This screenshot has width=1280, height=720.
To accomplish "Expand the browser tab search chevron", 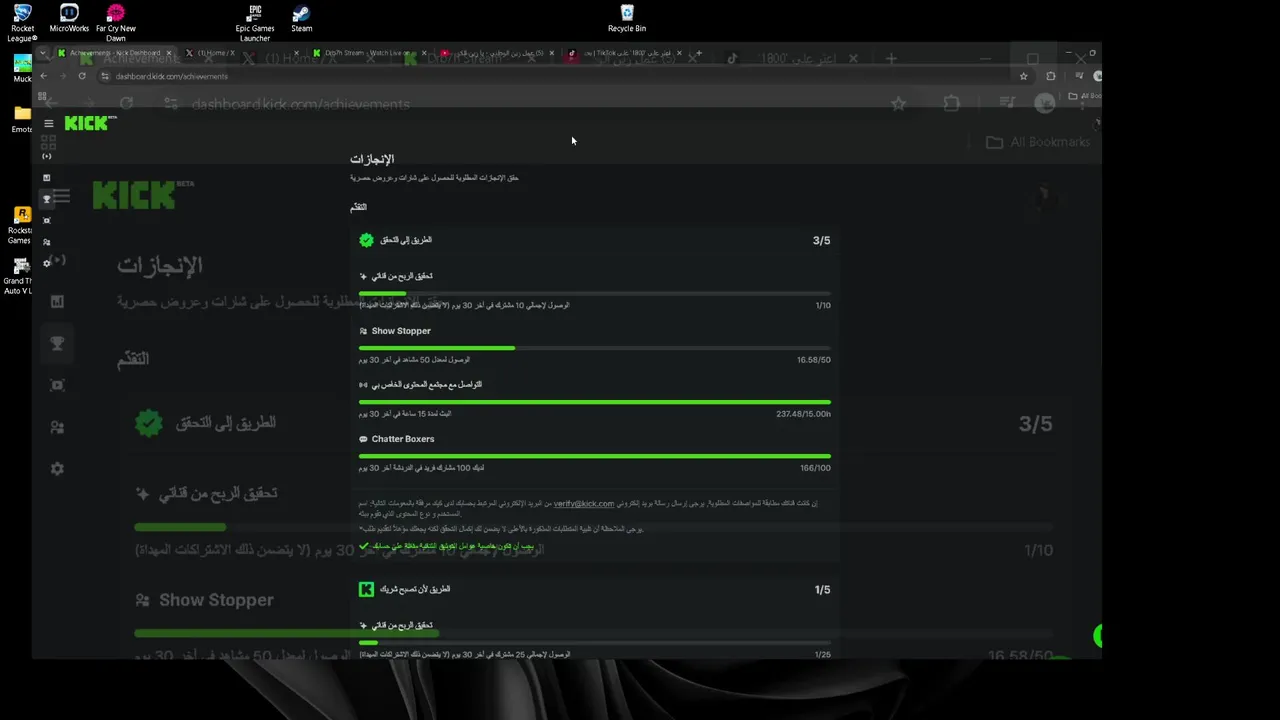I will (x=44, y=52).
